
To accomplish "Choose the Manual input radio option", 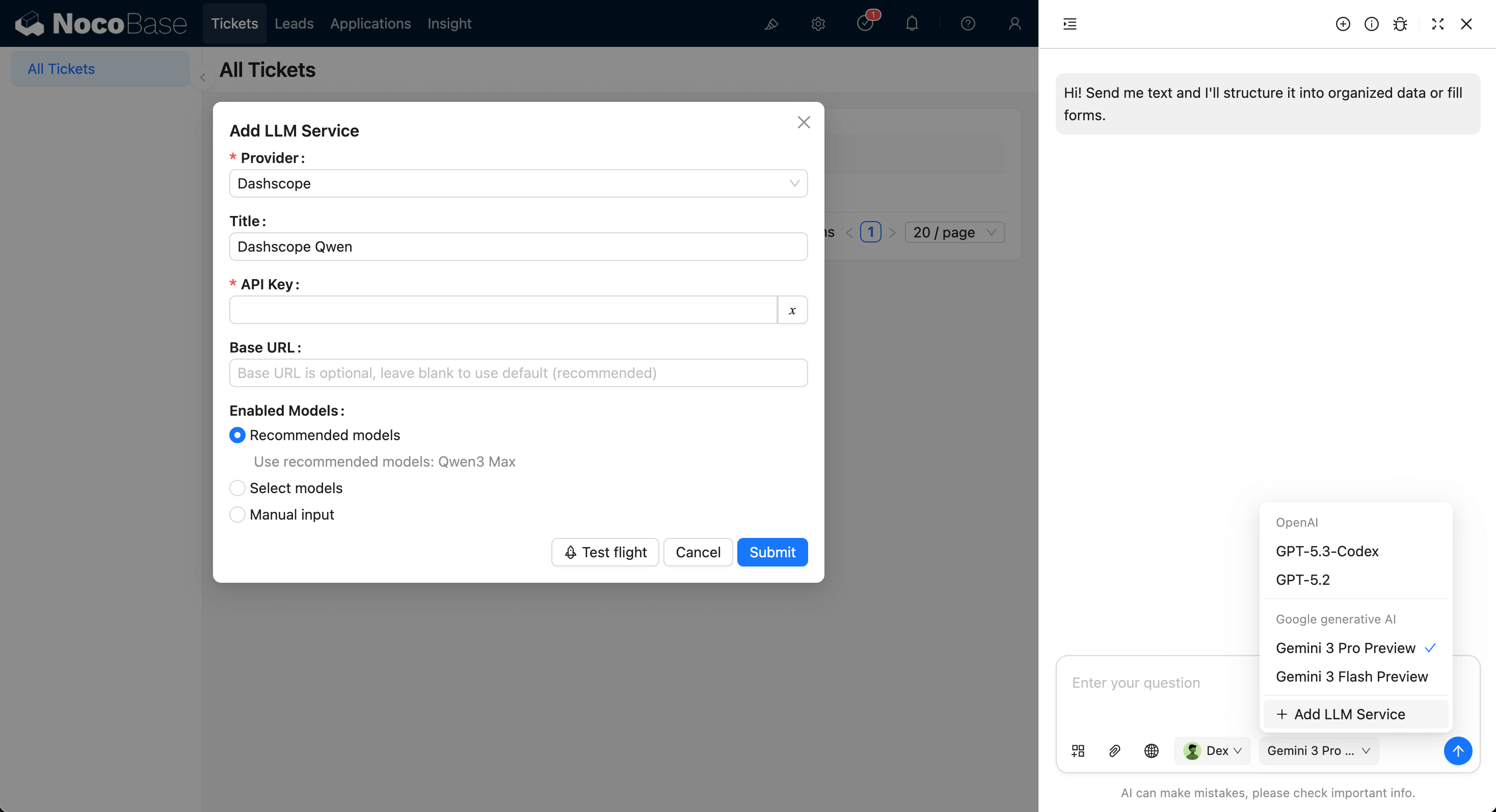I will click(237, 515).
